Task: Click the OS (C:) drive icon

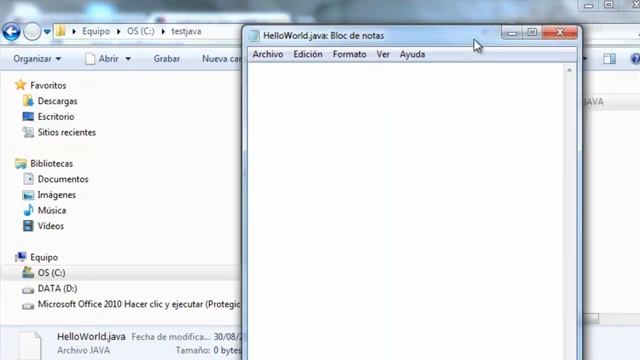Action: 28,272
